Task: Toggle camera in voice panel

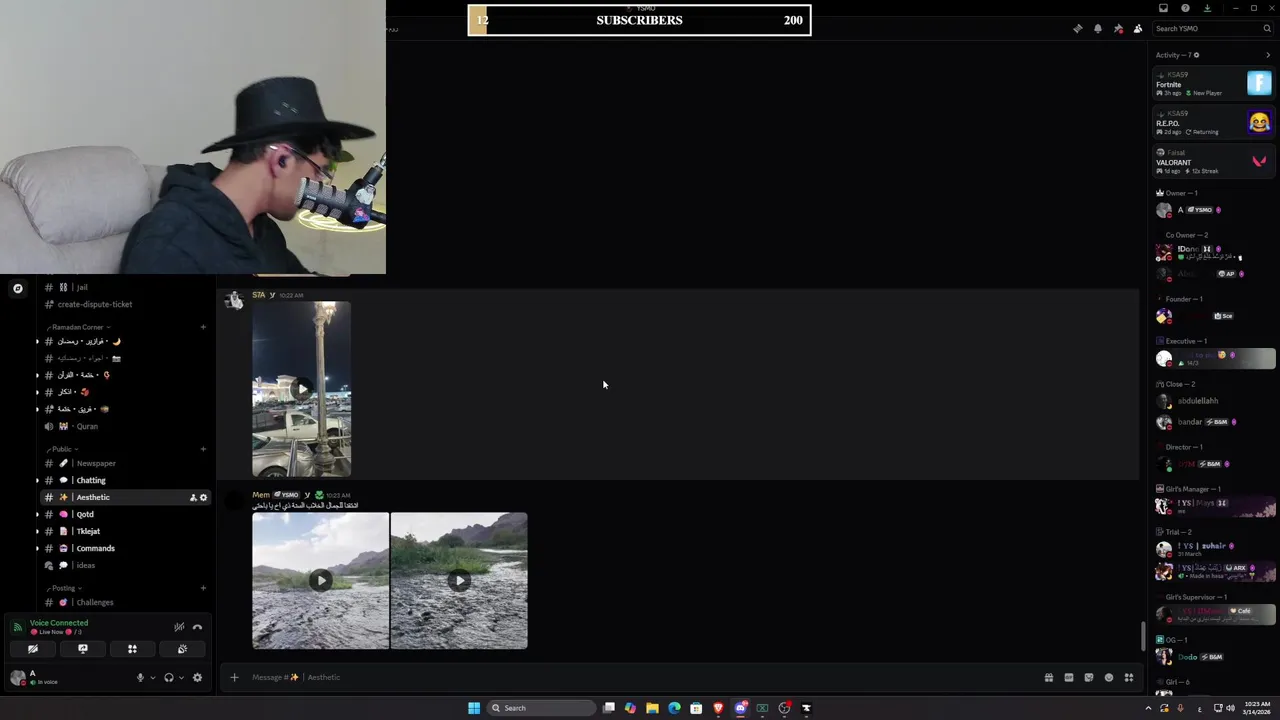Action: coord(33,649)
